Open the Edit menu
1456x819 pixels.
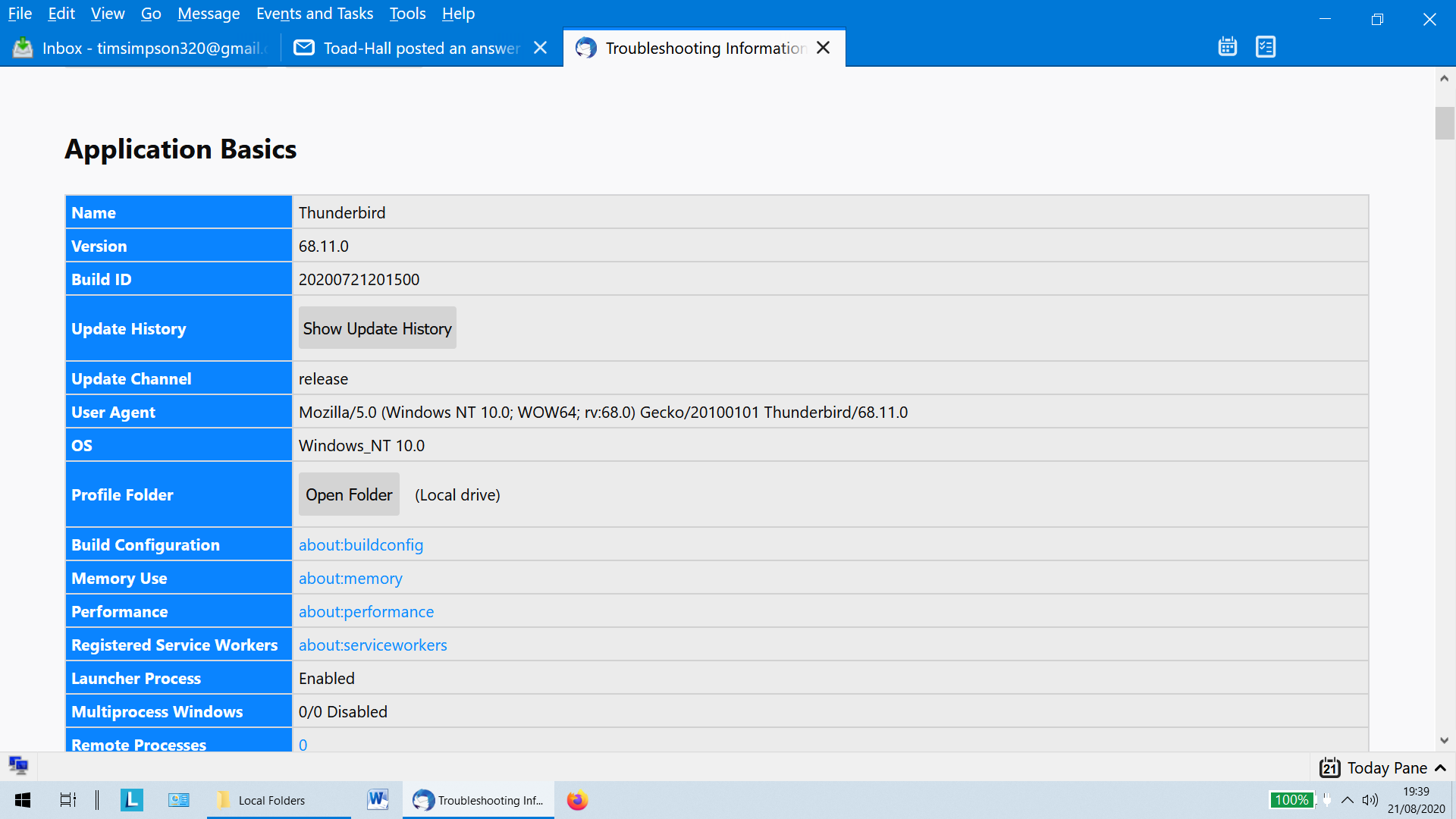[x=61, y=14]
